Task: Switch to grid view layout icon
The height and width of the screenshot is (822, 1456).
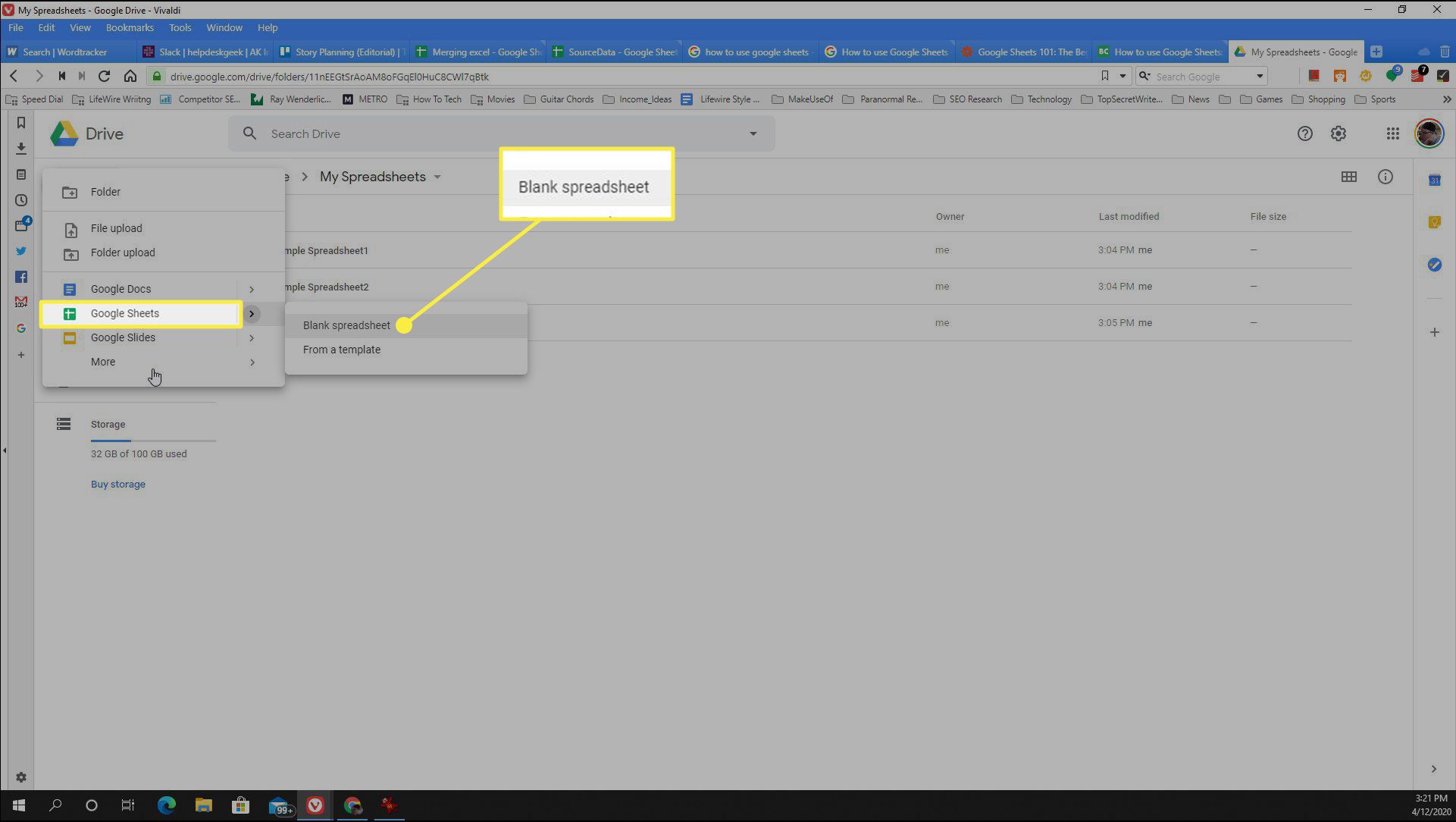Action: click(x=1348, y=177)
